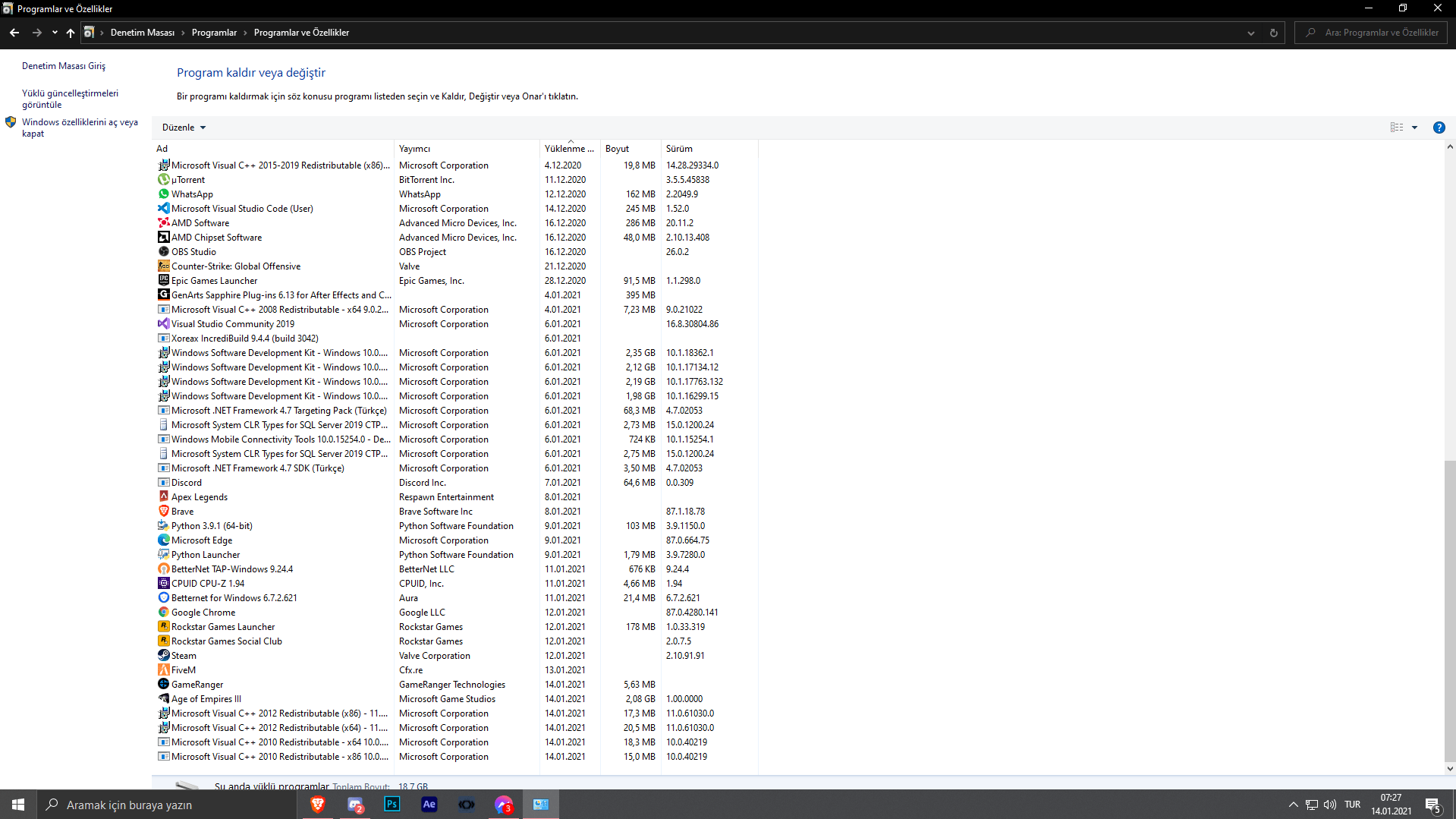Viewport: 1456px width, 819px height.
Task: Click the Epic Games Launcher icon
Action: [x=163, y=281]
